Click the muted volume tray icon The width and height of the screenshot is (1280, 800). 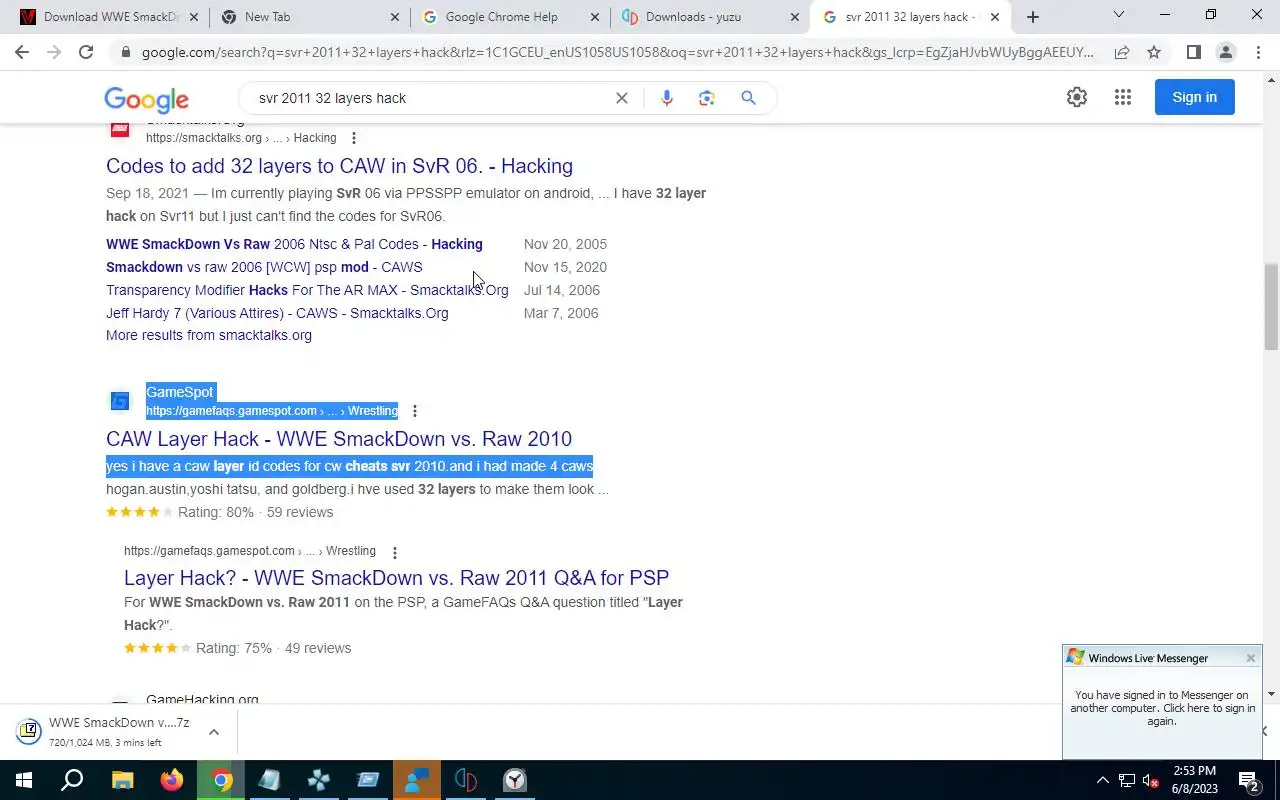coord(1151,780)
